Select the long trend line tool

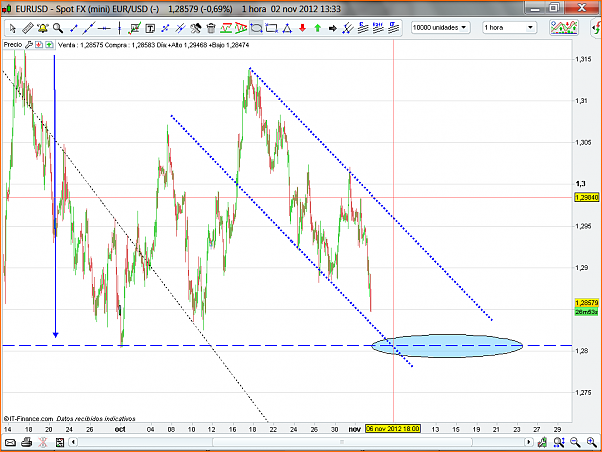[x=89, y=28]
